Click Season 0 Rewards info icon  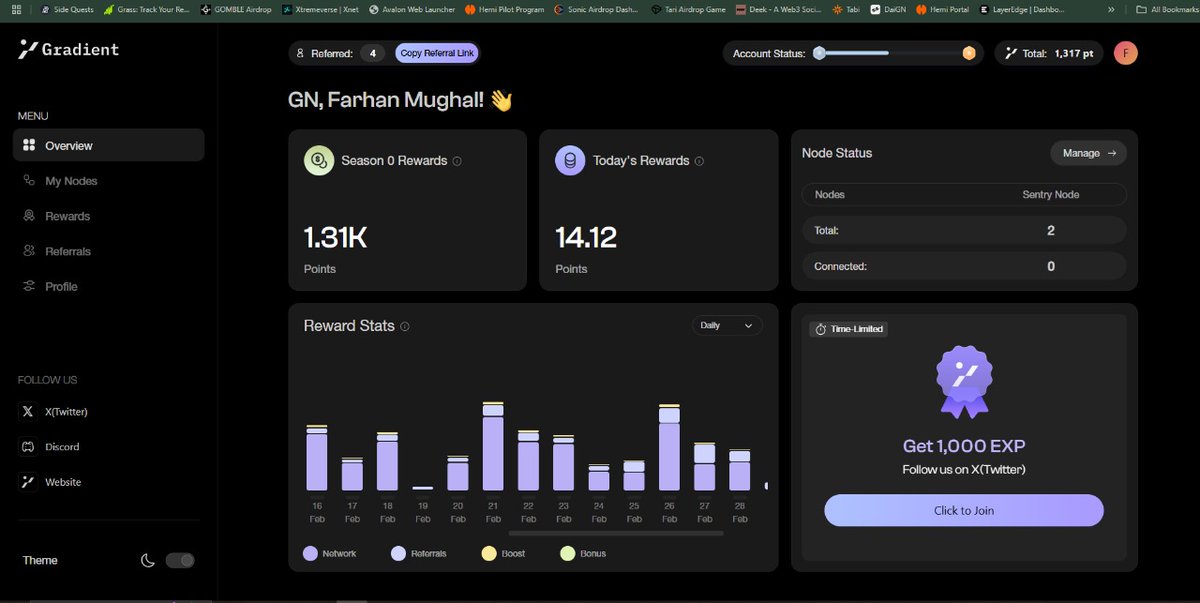[457, 161]
